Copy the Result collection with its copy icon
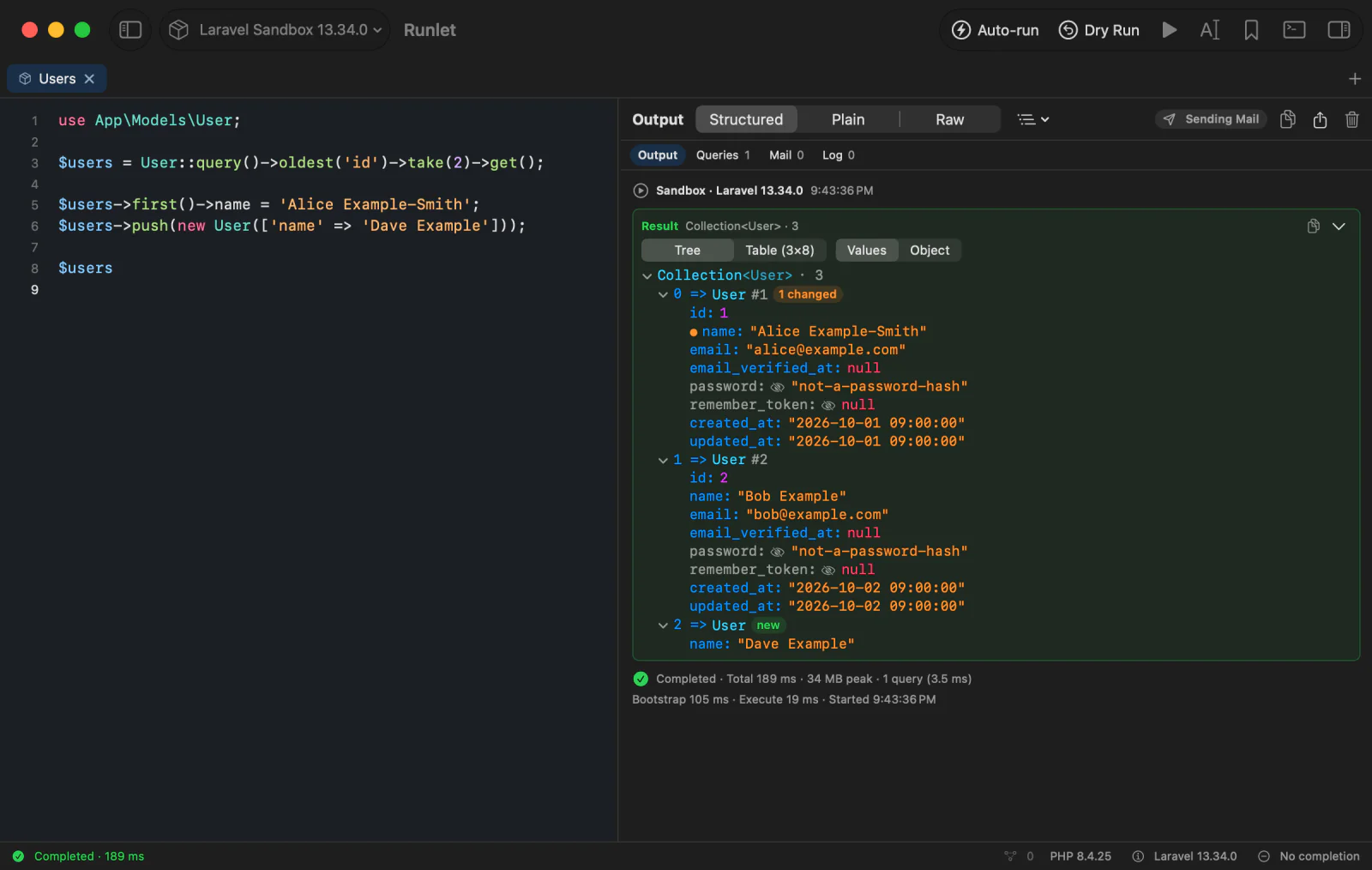The width and height of the screenshot is (1372, 870). point(1313,227)
